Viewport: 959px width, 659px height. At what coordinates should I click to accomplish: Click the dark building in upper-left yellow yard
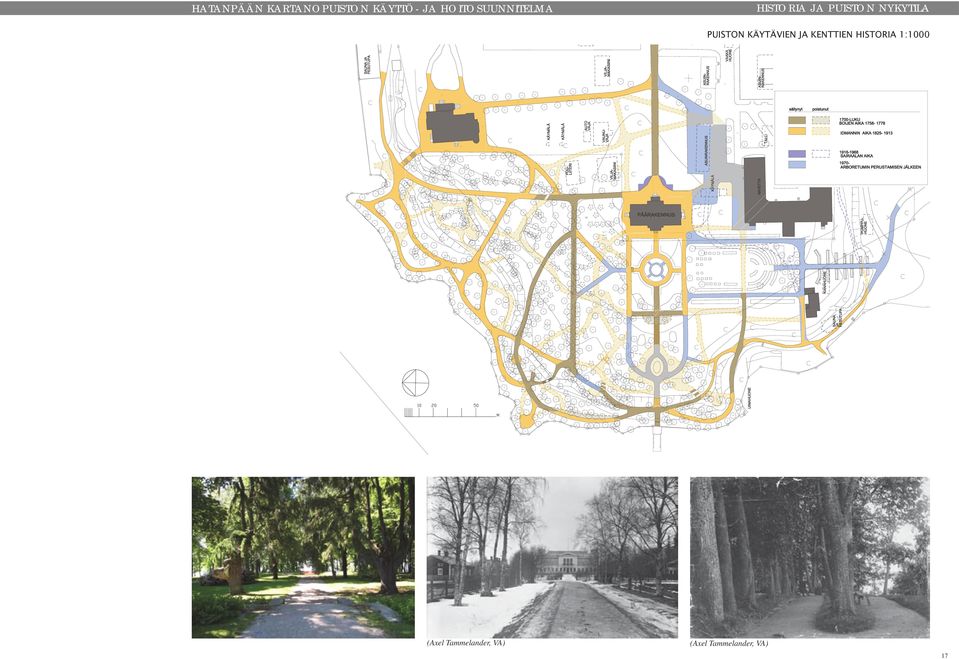click(452, 124)
